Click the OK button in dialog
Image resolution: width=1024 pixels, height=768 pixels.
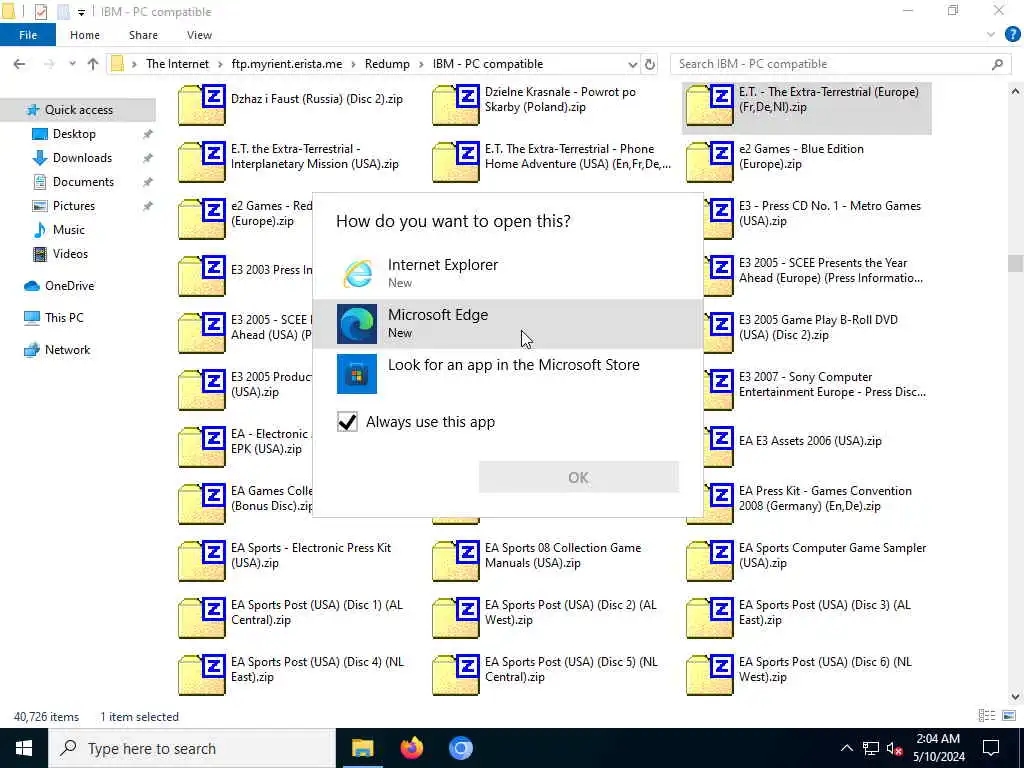579,477
